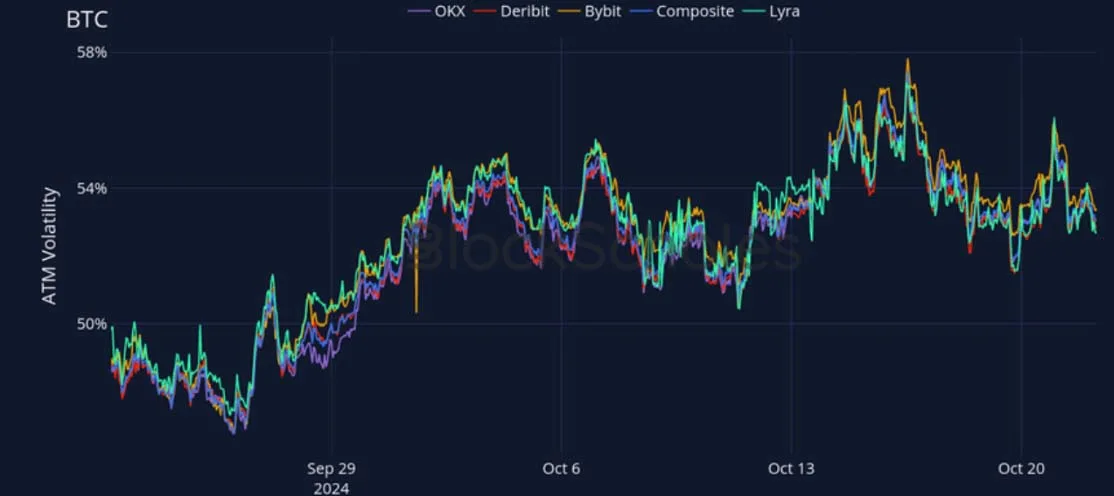Toggle the Deribit series in legend
This screenshot has height=496, width=1114.
coord(512,11)
